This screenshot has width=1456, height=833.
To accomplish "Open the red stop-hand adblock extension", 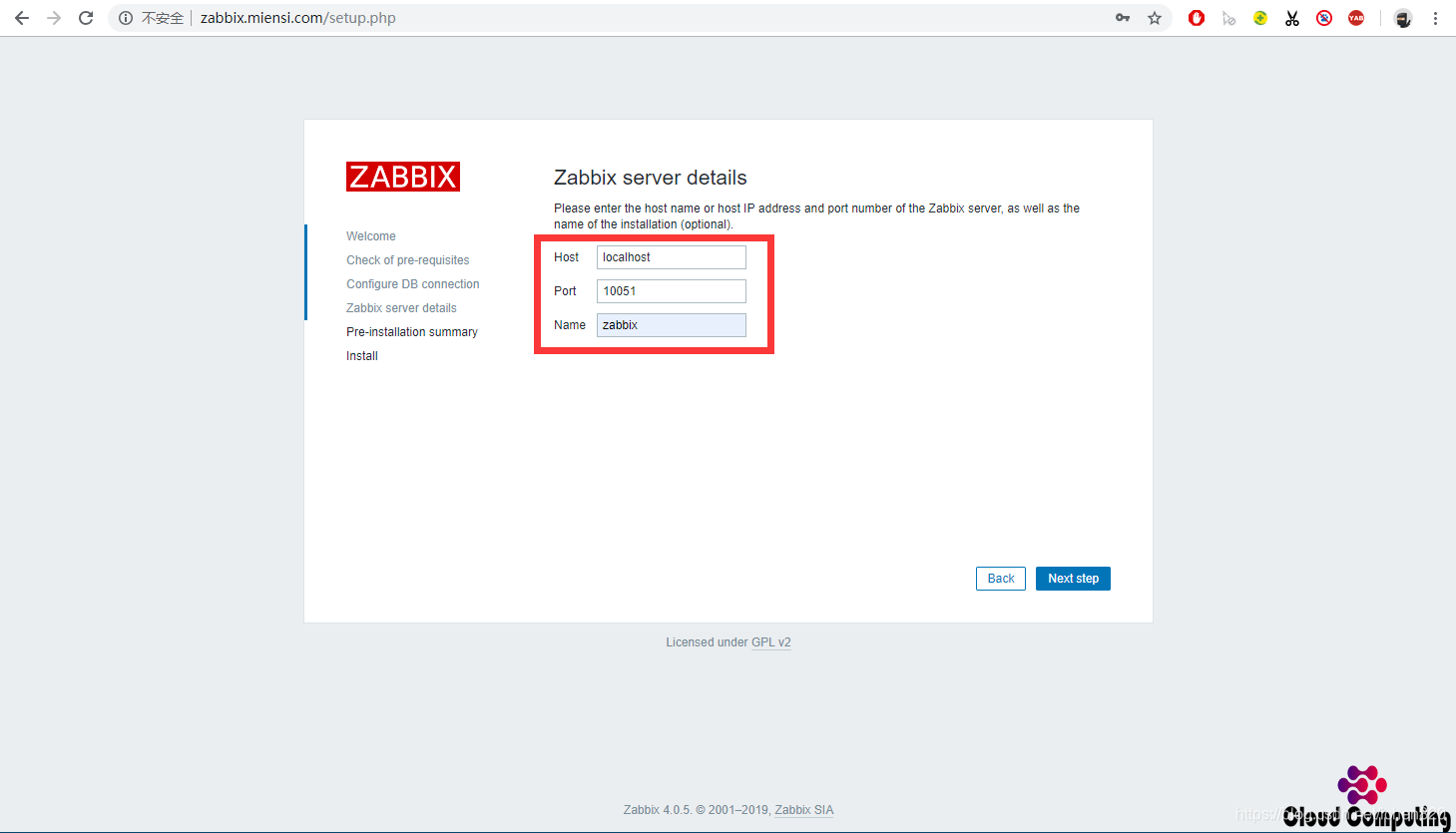I will coord(1197,18).
